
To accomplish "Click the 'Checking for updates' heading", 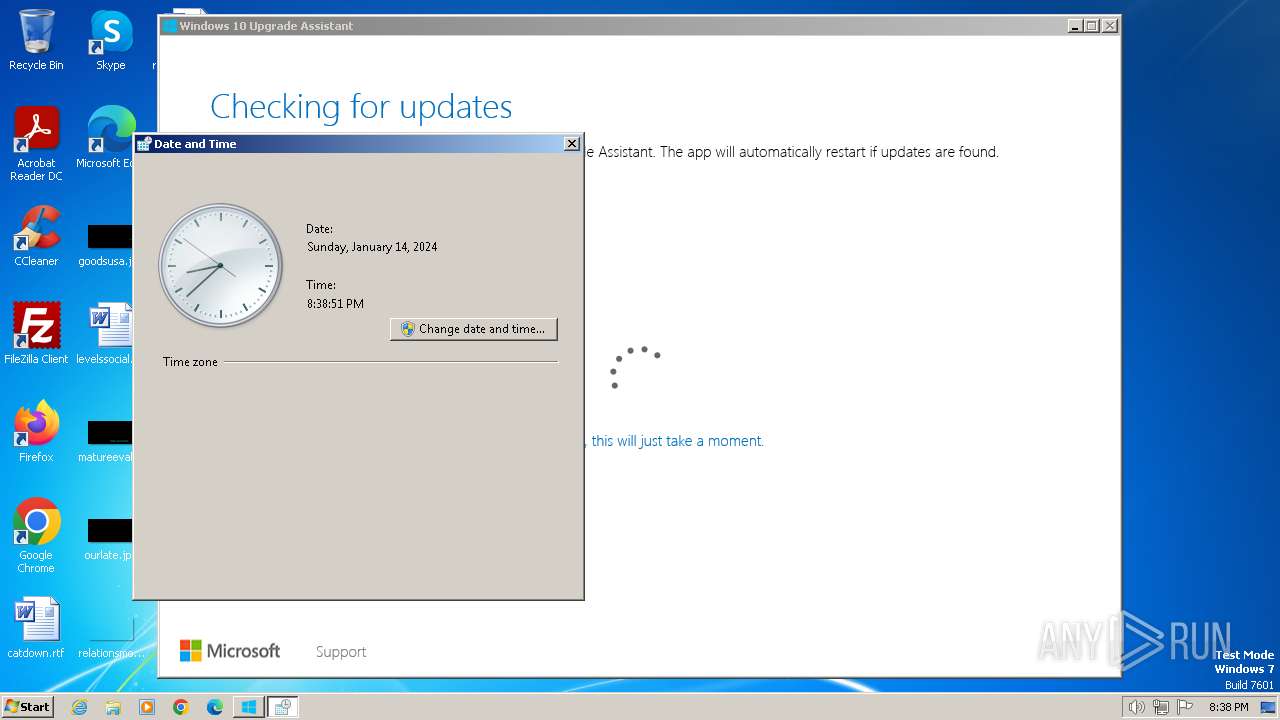I will pos(361,106).
